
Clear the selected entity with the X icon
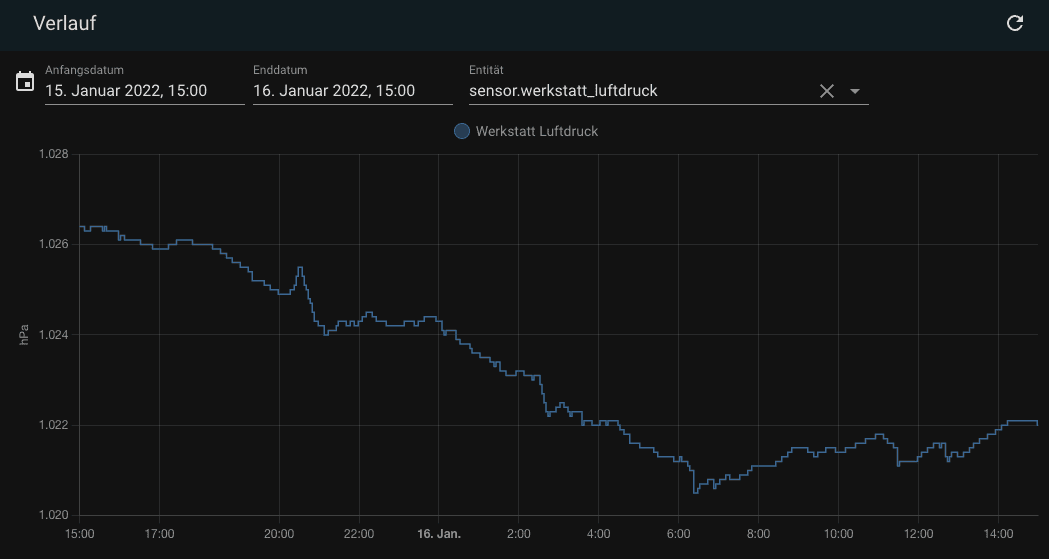827,91
